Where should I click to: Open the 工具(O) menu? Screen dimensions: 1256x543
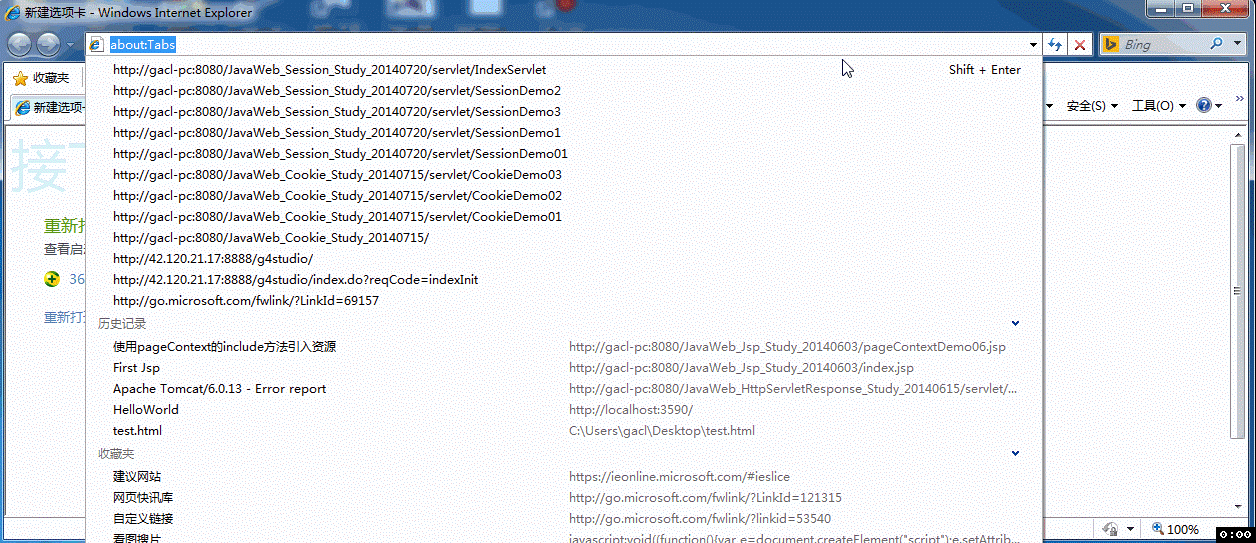tap(1158, 106)
